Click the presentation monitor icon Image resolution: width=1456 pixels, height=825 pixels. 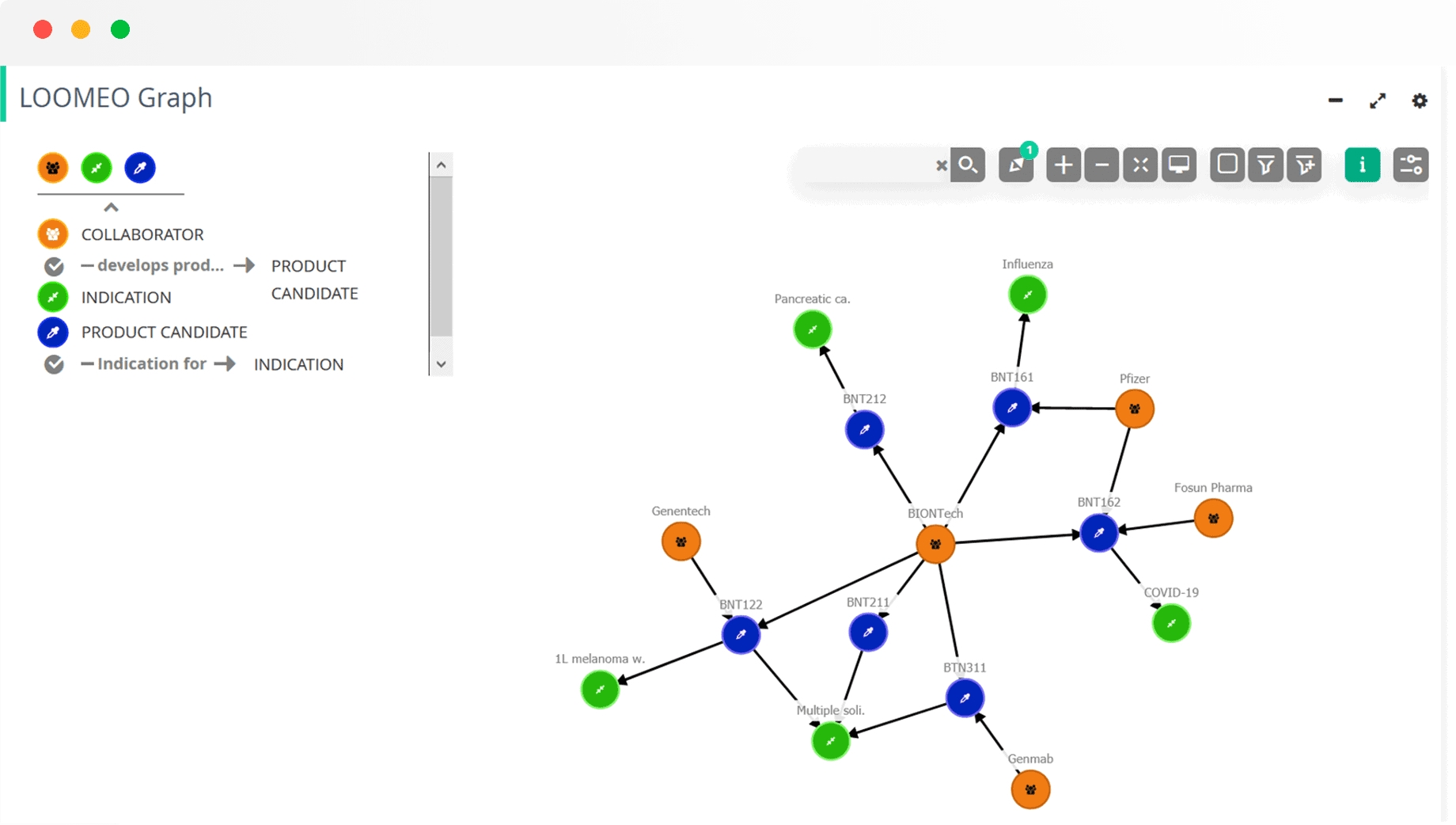click(x=1179, y=165)
